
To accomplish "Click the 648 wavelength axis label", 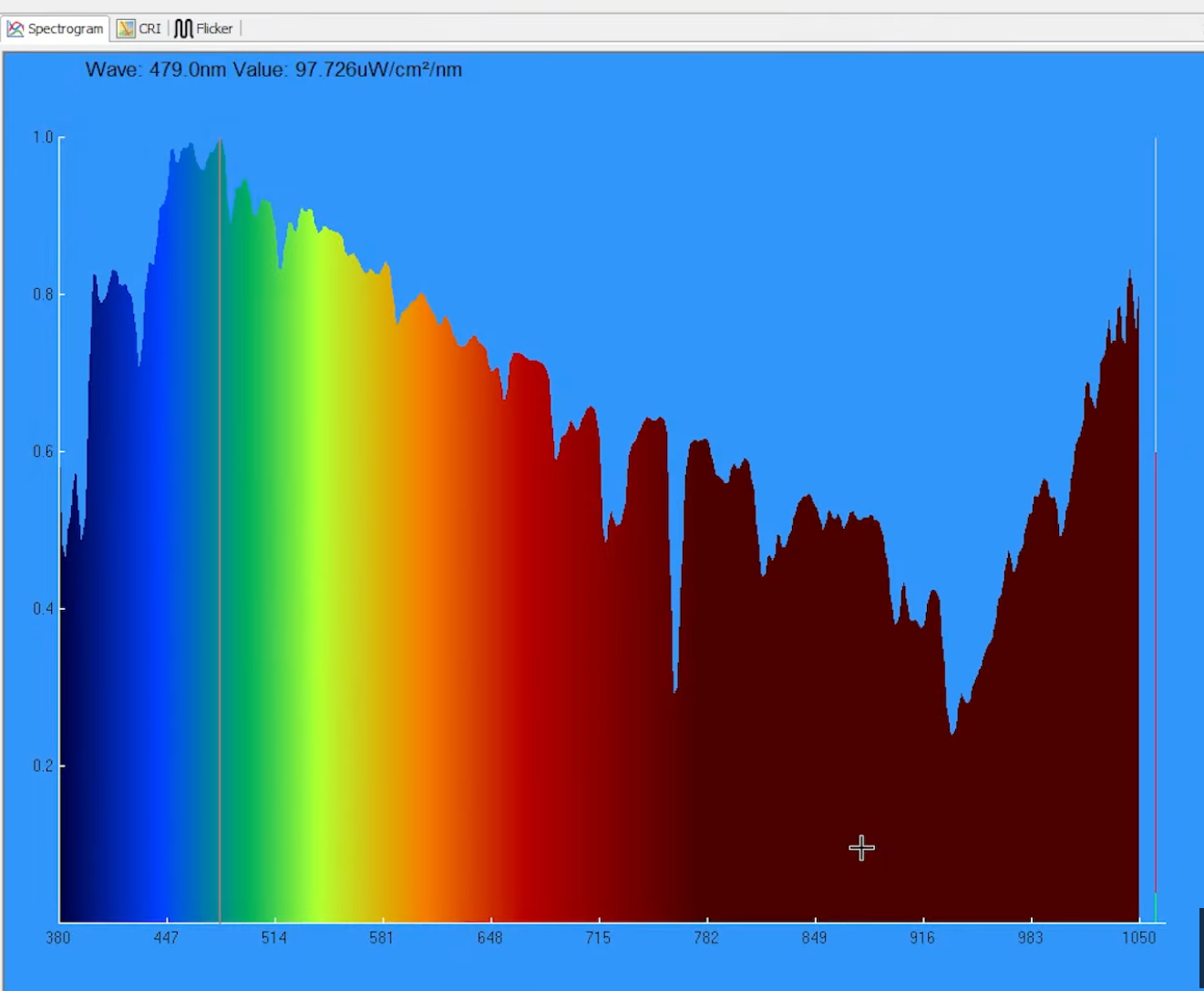I will (x=490, y=937).
